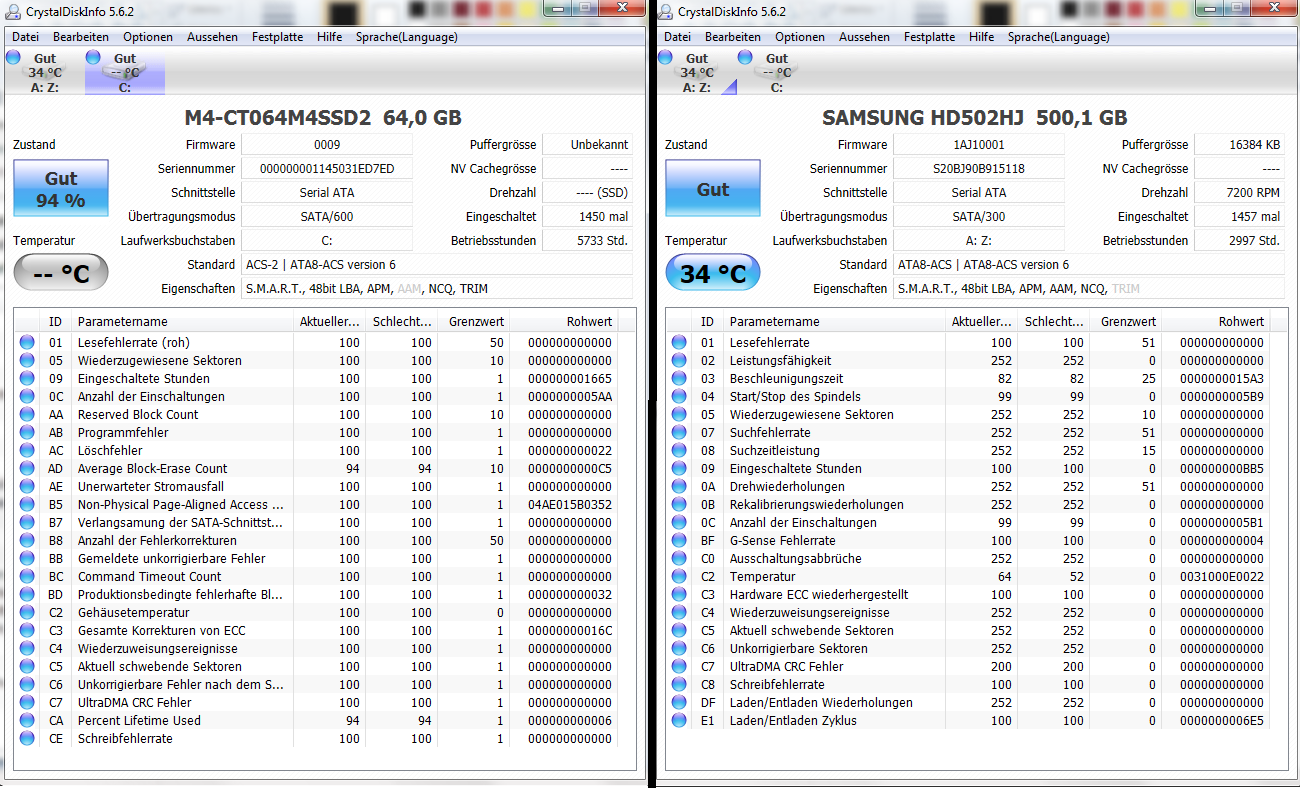Viewport: 1300px width, 788px height.
Task: Click the CrystalDiskInfo app icon in left title bar
Action: [x=13, y=11]
